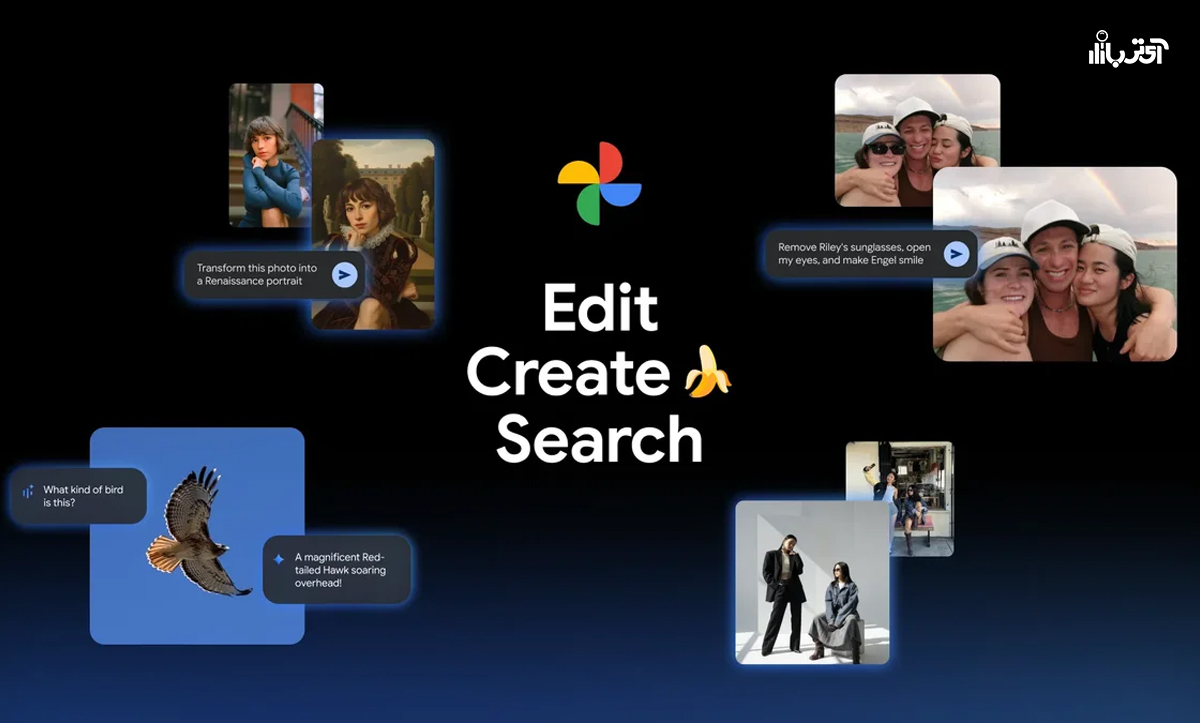Click the banana emoji beside Create
1200x723 pixels.
coord(707,373)
